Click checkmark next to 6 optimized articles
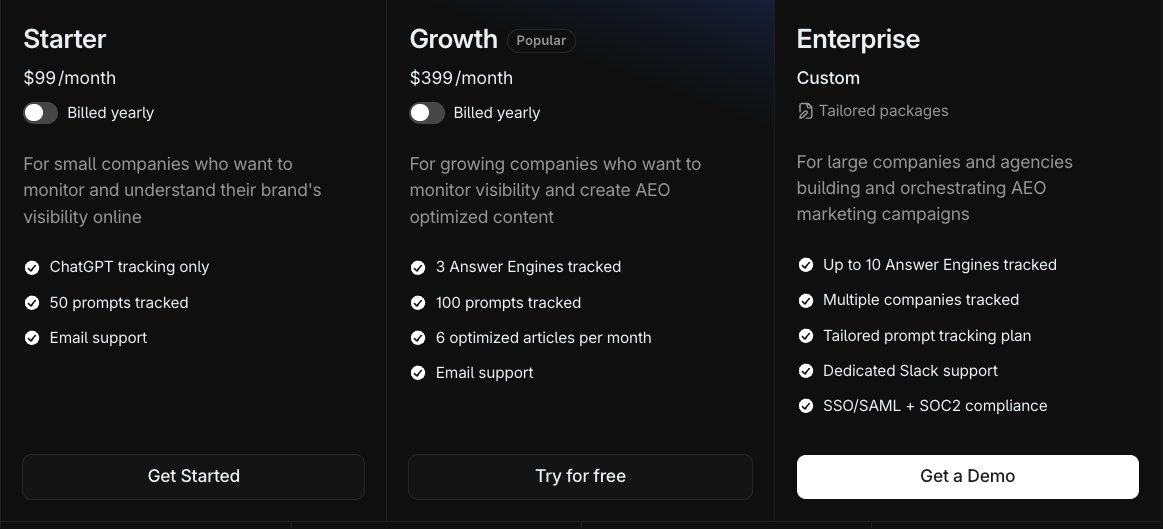 (418, 338)
